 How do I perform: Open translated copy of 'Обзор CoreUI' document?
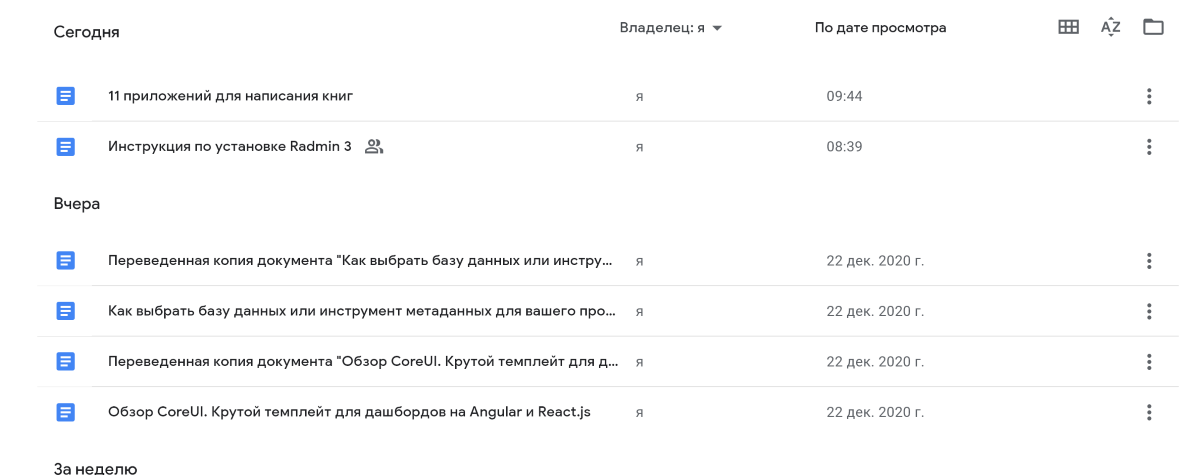360,361
